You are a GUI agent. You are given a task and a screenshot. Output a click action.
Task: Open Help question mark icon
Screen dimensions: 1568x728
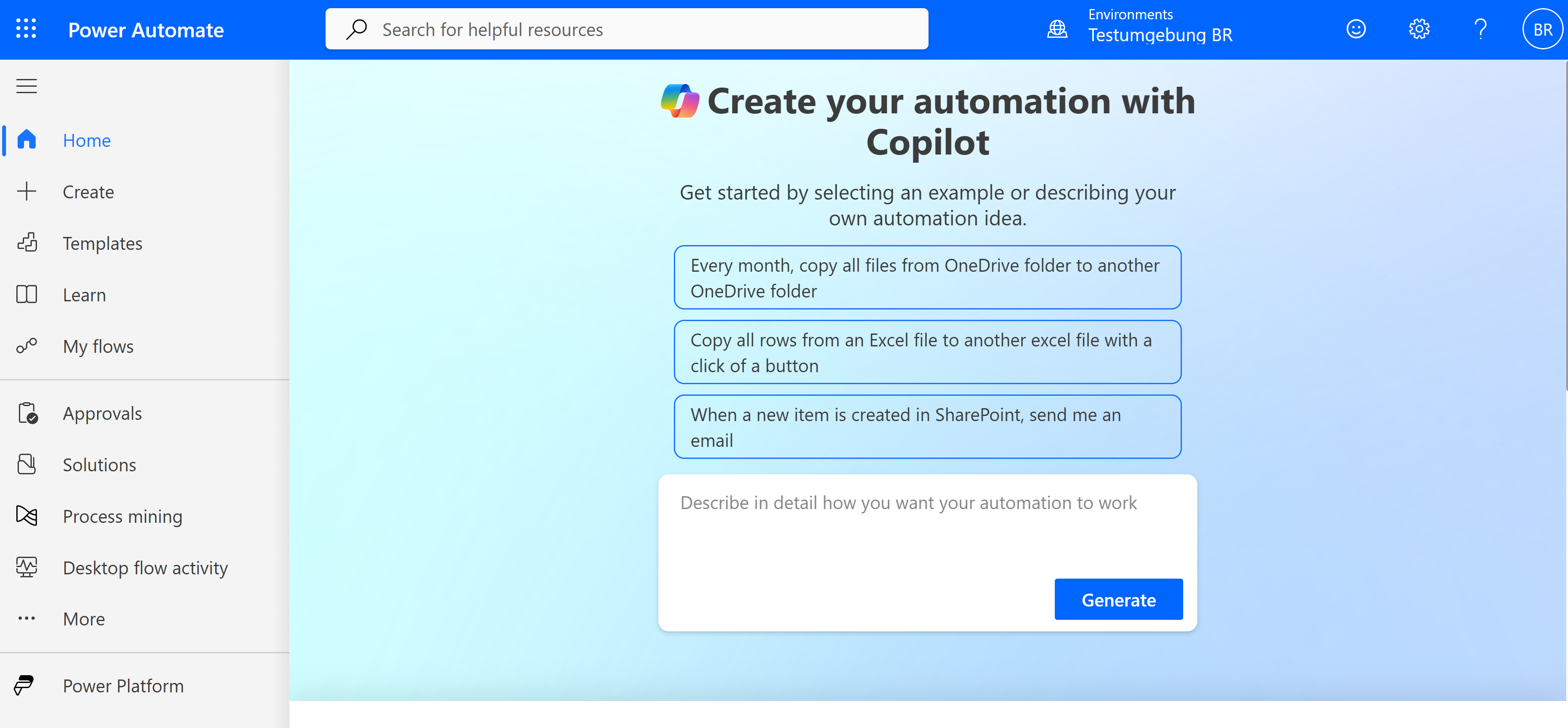[x=1480, y=29]
